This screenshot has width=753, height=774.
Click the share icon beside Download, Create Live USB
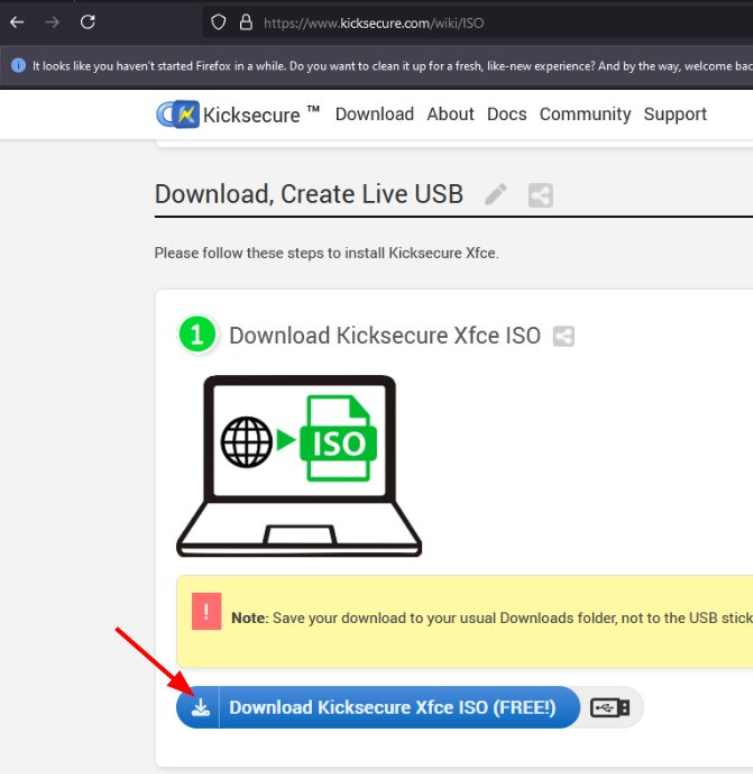click(540, 195)
